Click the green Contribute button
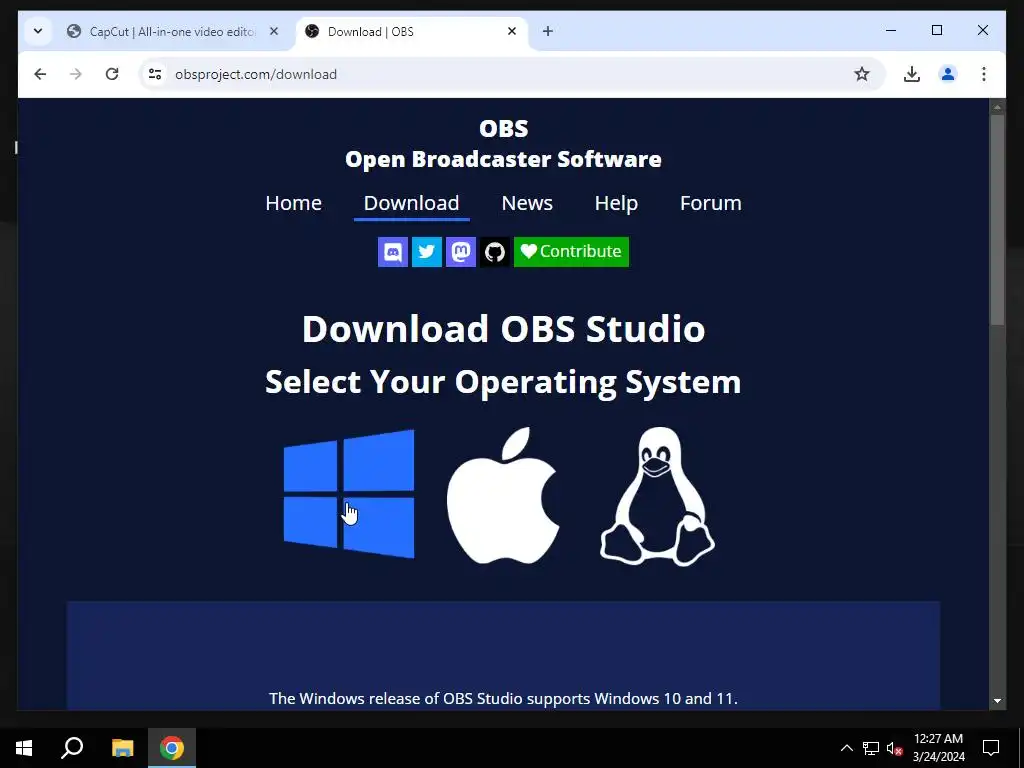The image size is (1024, 768). (x=571, y=251)
